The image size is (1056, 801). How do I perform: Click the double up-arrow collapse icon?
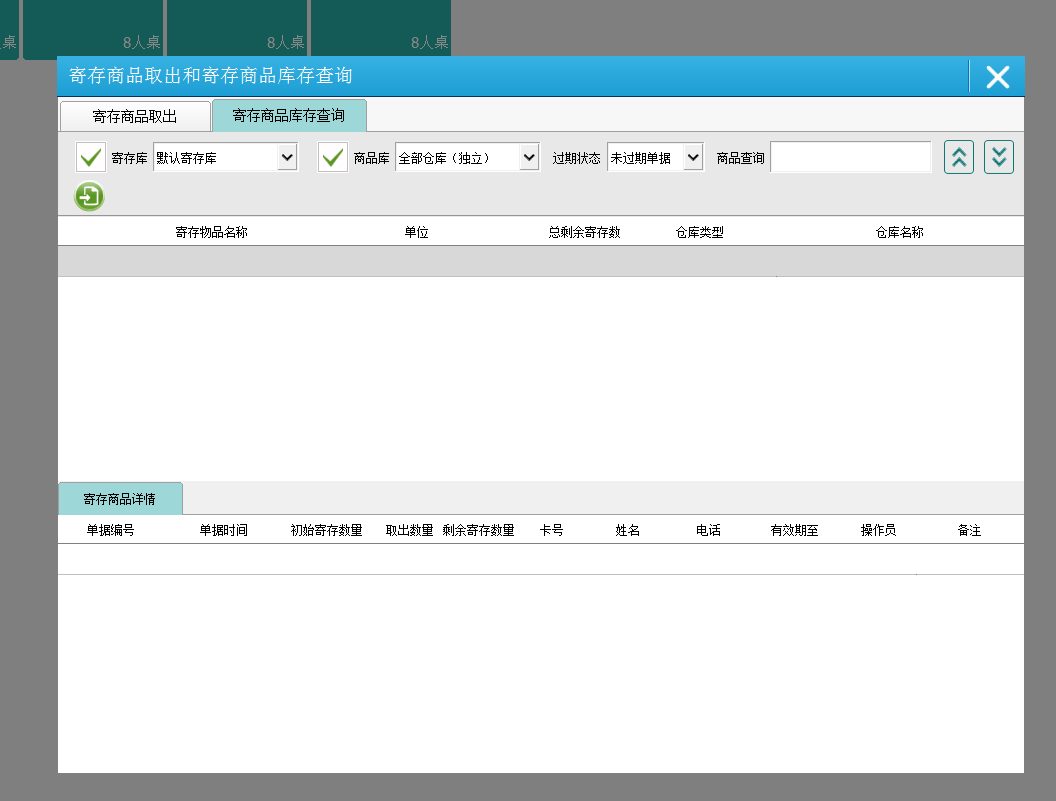click(x=958, y=157)
